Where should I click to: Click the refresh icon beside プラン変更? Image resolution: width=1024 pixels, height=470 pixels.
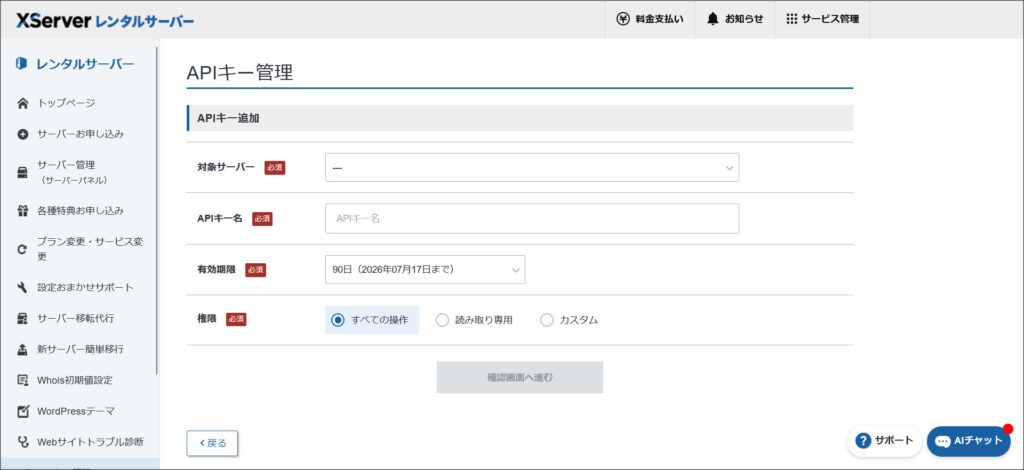[x=23, y=249]
